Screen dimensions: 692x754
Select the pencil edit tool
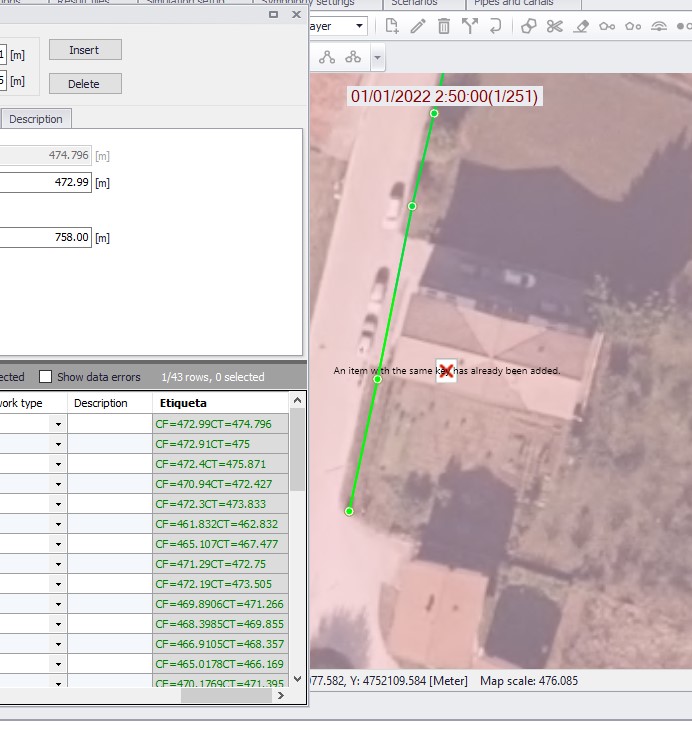[418, 27]
